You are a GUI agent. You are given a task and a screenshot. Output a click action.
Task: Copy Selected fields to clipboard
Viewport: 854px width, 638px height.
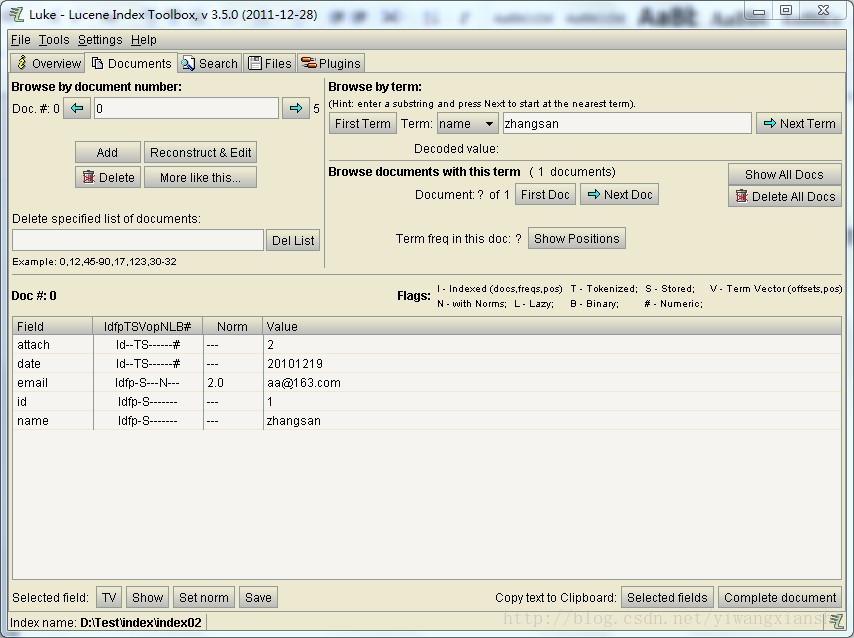coord(667,598)
